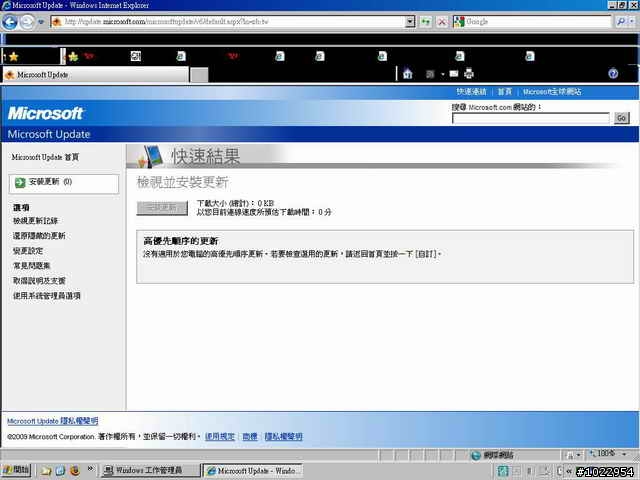The image size is (640, 480).
Task: Click the Feeds icon in the command bar
Action: (x=430, y=74)
